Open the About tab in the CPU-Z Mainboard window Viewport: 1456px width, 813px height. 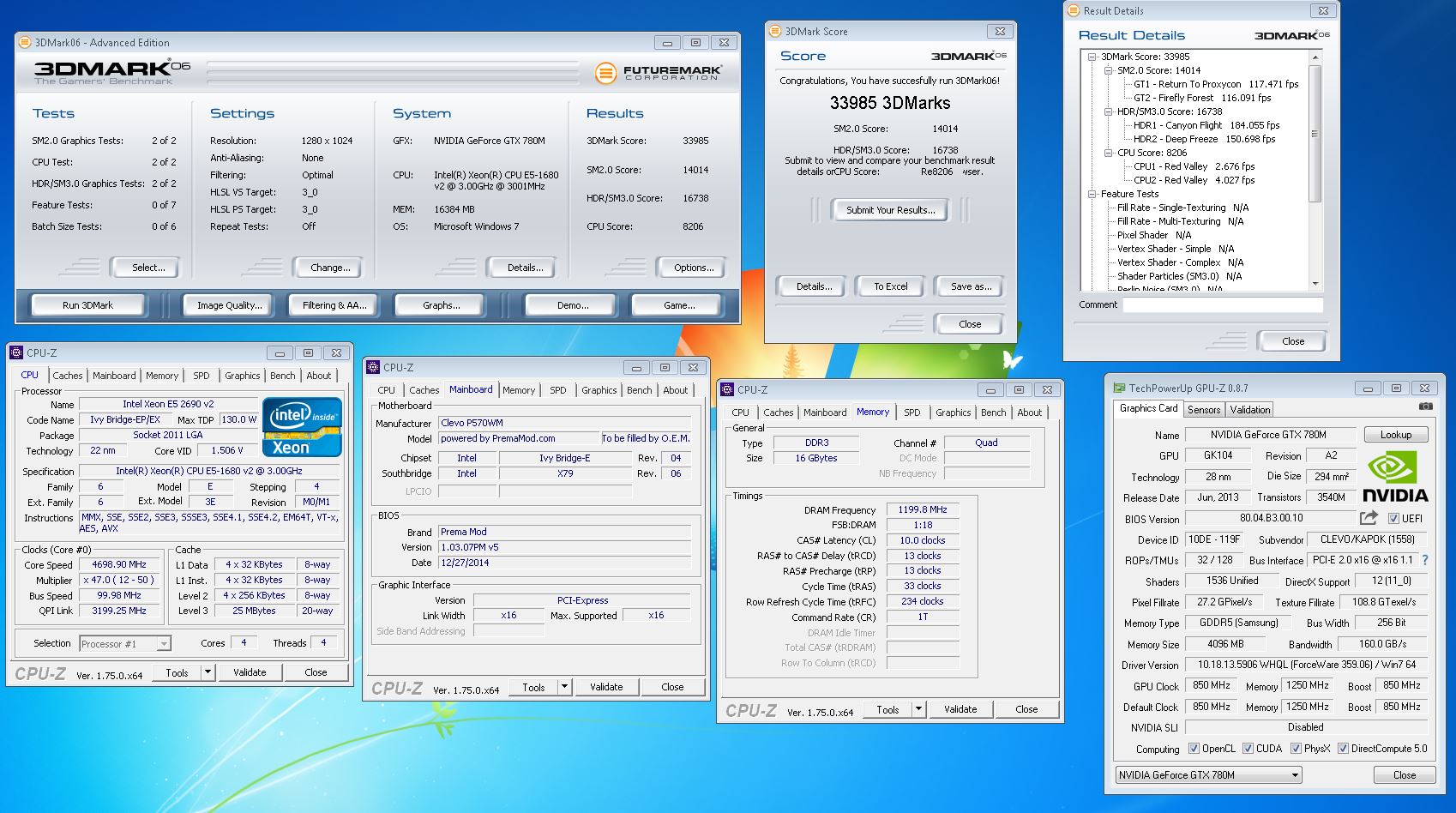point(676,390)
